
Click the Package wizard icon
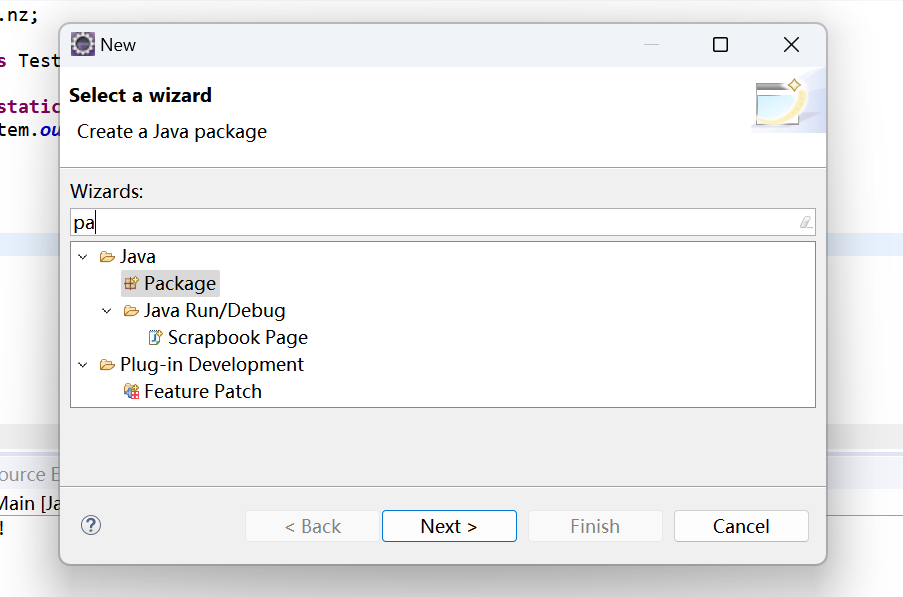[x=131, y=284]
